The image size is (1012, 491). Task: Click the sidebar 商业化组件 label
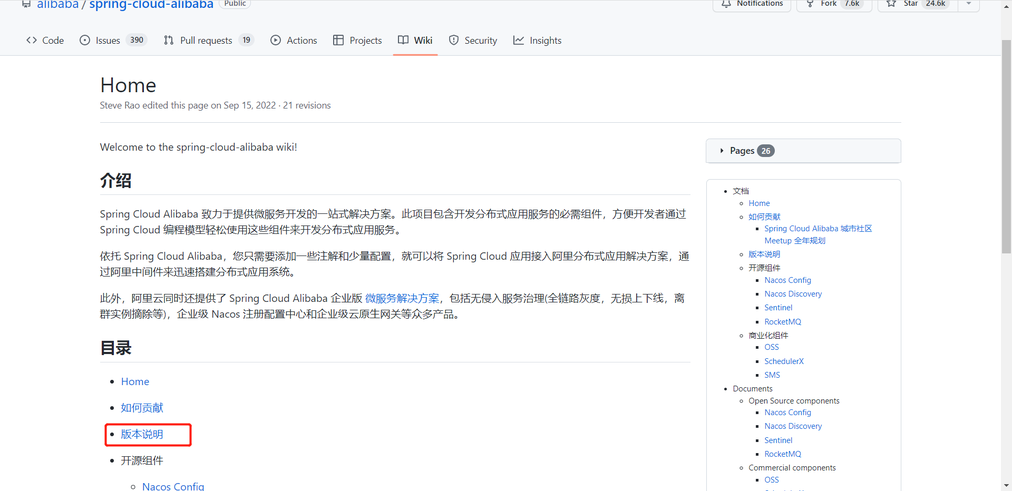(768, 336)
